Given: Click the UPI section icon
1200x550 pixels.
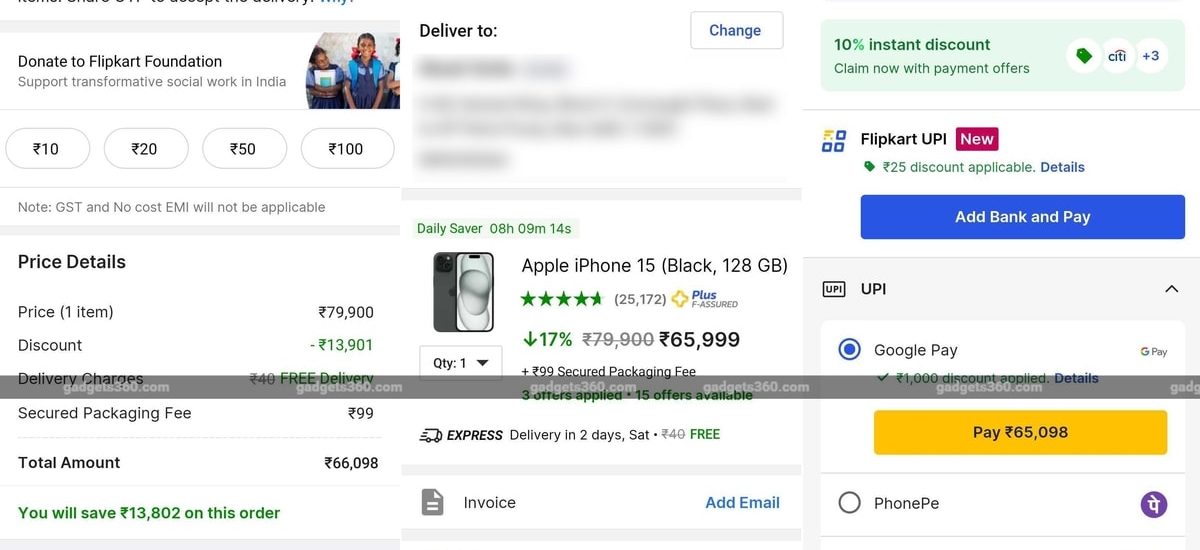Looking at the screenshot, I should (x=833, y=289).
